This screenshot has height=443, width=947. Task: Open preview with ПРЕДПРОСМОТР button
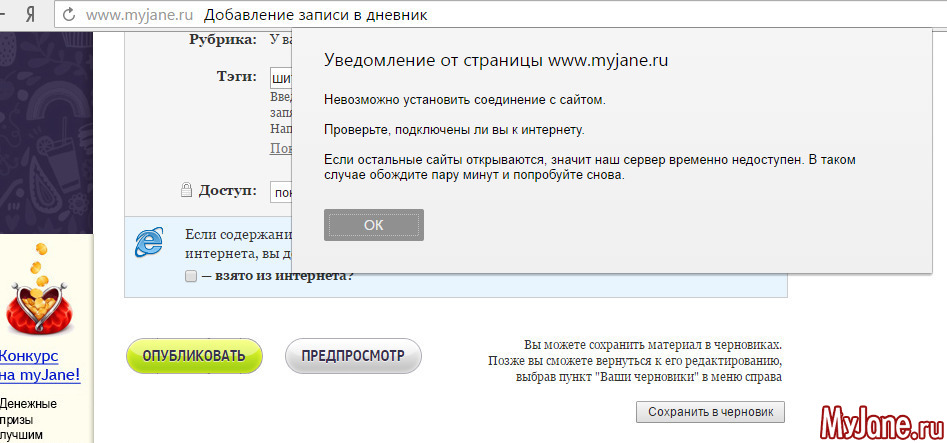click(x=353, y=356)
